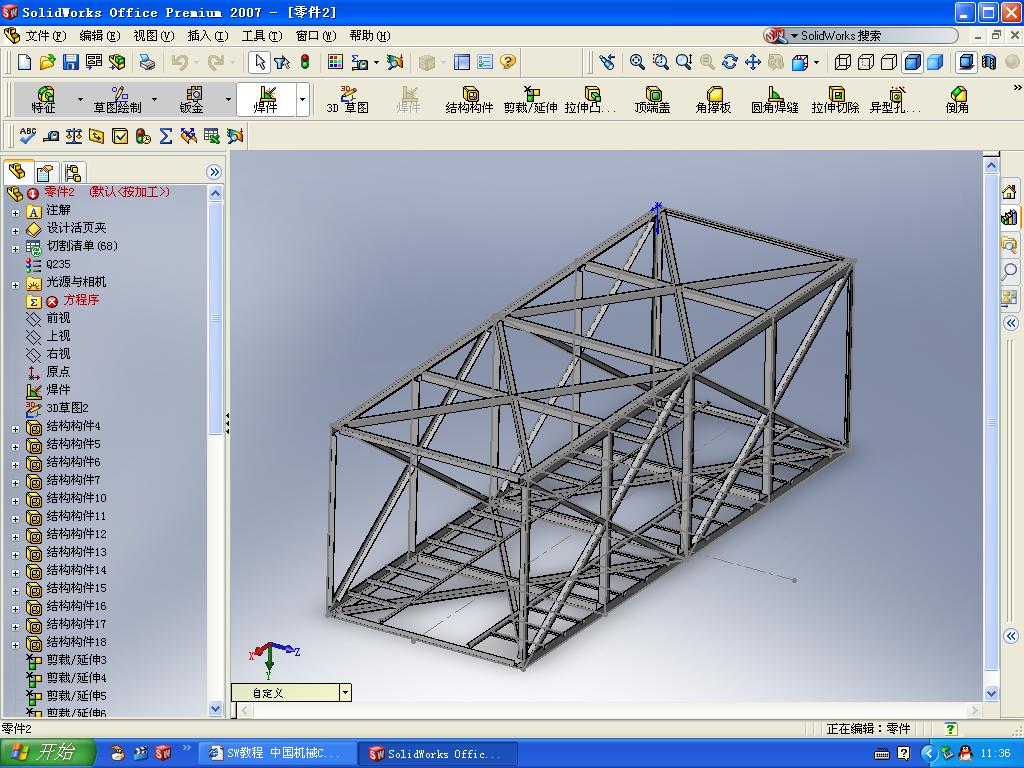Select the 3D草图2 tree item
1024x768 pixels.
click(x=67, y=408)
